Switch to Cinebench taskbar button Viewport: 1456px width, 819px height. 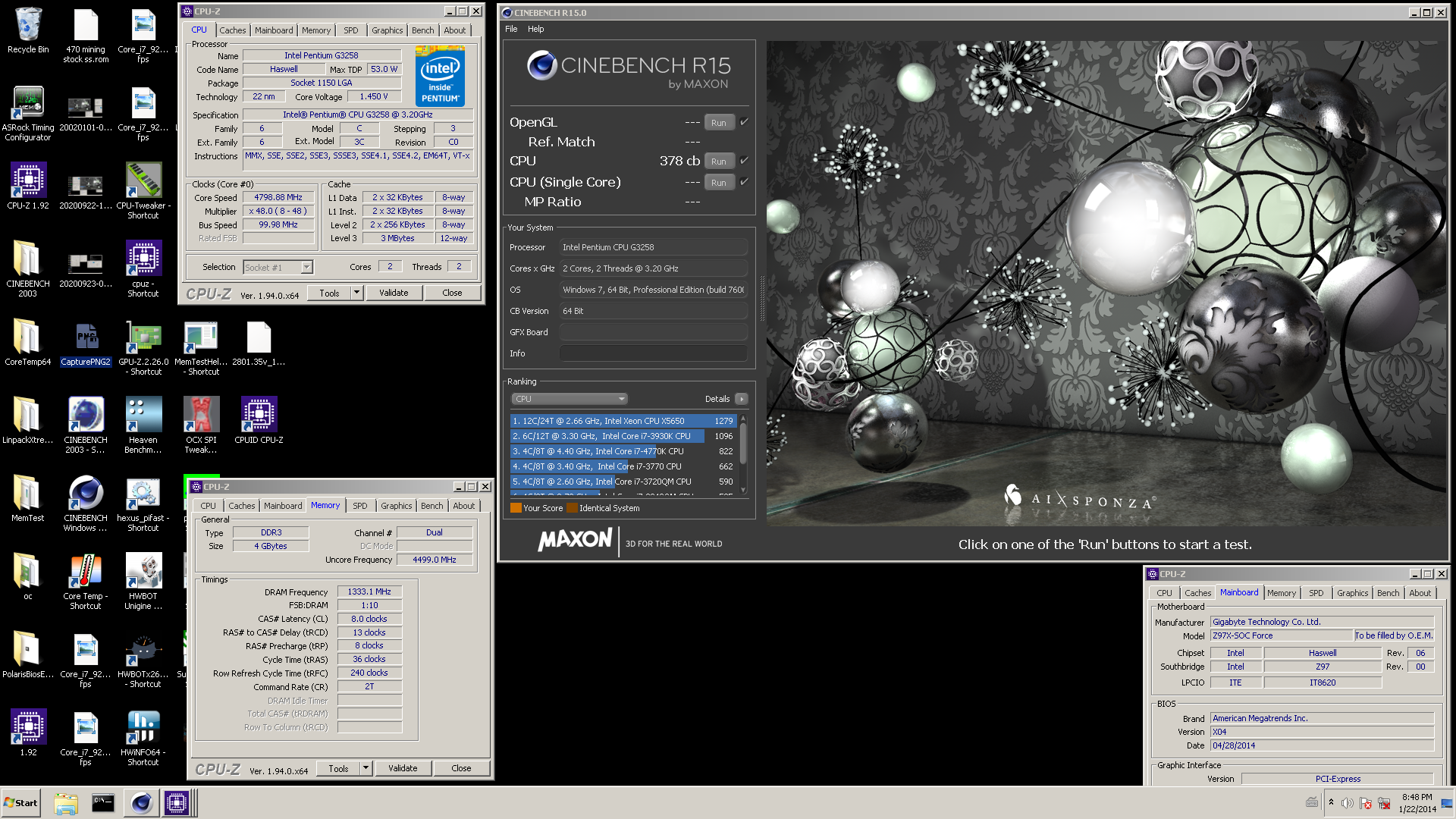(141, 803)
